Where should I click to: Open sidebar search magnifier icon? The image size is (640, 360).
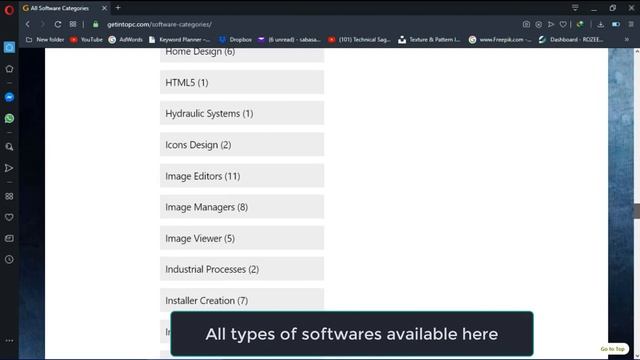(x=9, y=147)
